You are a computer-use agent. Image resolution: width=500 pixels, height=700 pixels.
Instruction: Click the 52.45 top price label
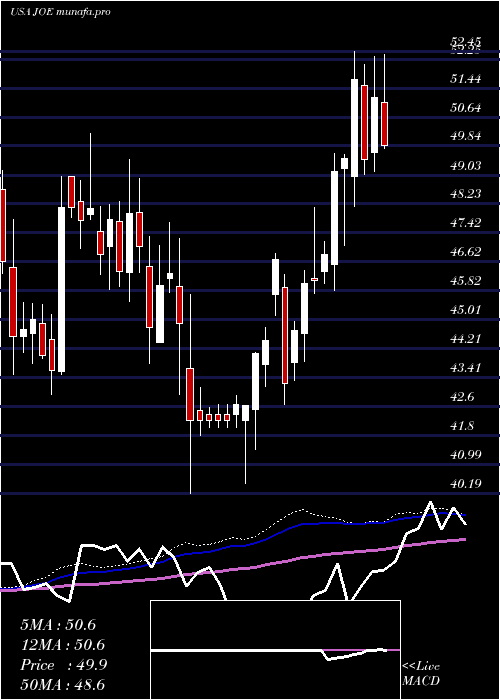click(x=466, y=42)
